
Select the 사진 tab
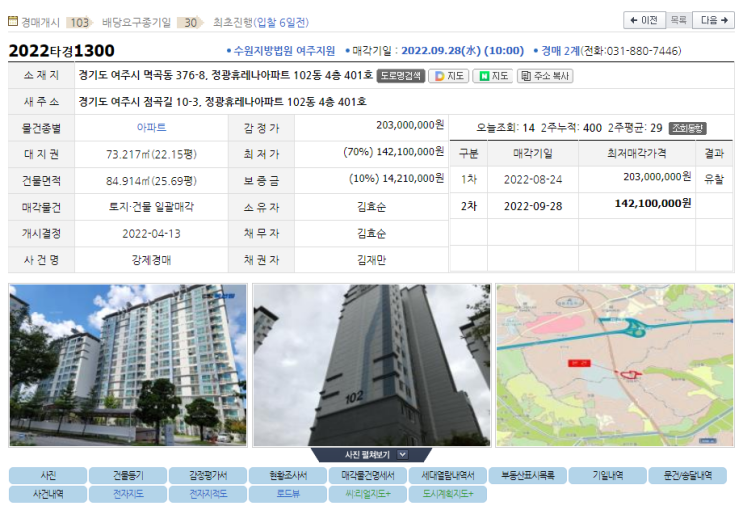48,475
